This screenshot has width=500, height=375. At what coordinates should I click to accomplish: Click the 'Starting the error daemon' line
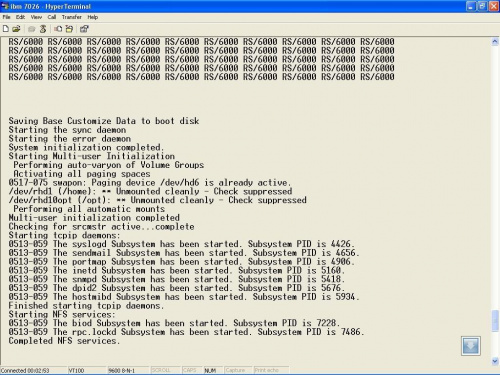coord(70,139)
